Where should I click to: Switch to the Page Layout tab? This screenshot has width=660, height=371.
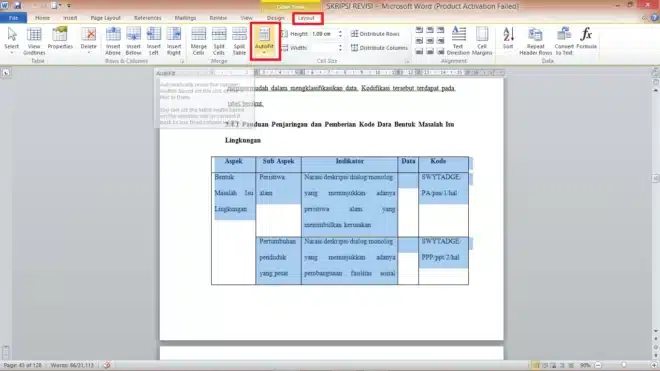[x=106, y=18]
